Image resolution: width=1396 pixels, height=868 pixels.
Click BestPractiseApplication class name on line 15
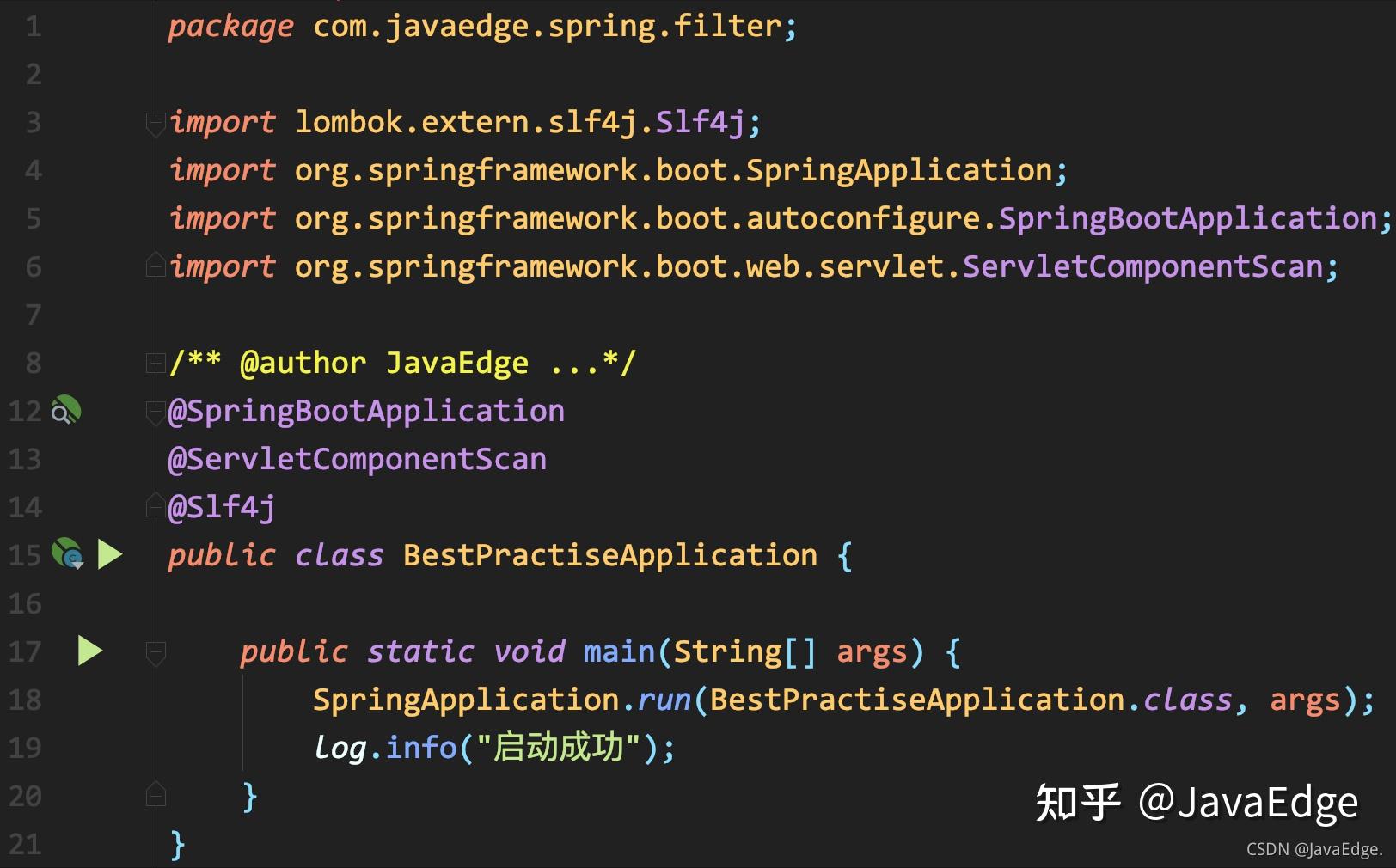(610, 556)
